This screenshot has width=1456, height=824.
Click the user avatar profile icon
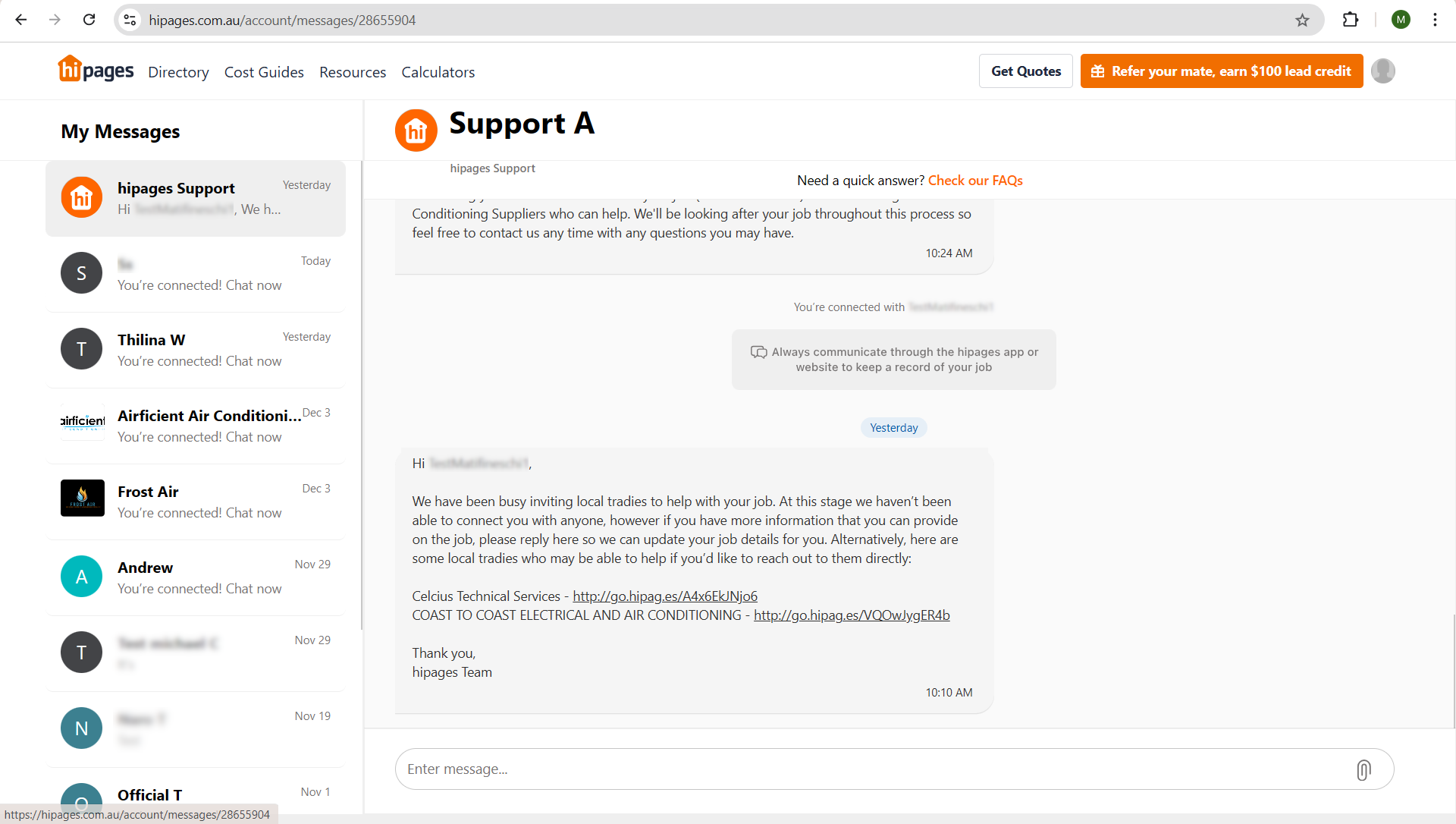tap(1382, 71)
